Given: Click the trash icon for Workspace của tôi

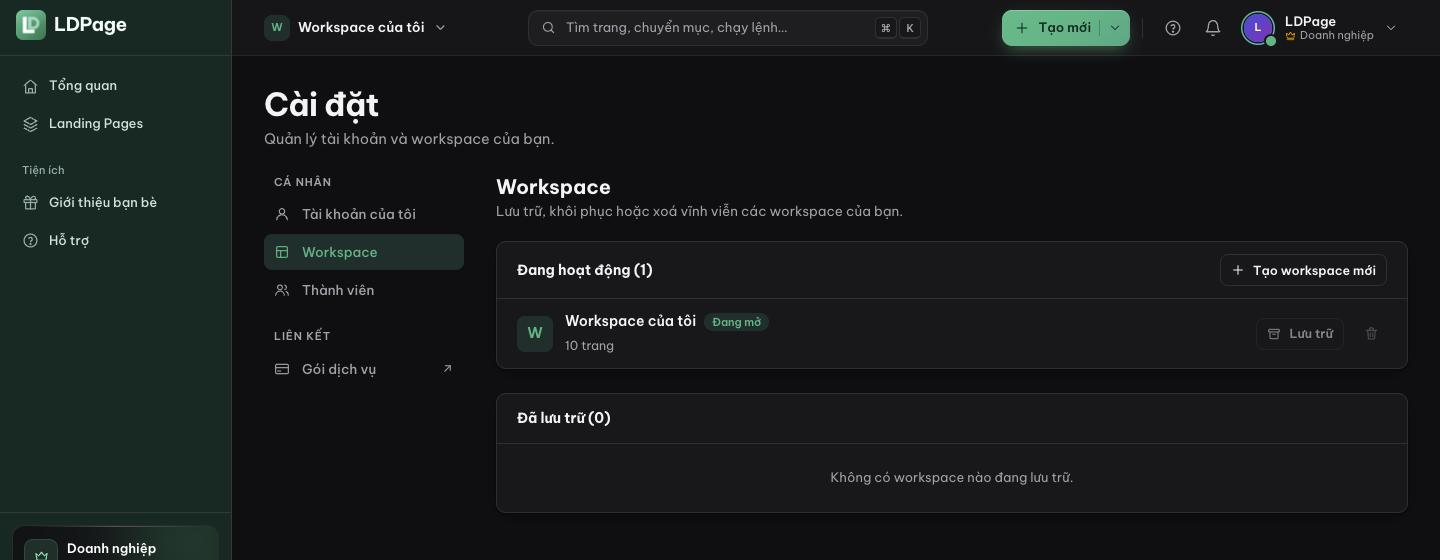Looking at the screenshot, I should [1372, 334].
